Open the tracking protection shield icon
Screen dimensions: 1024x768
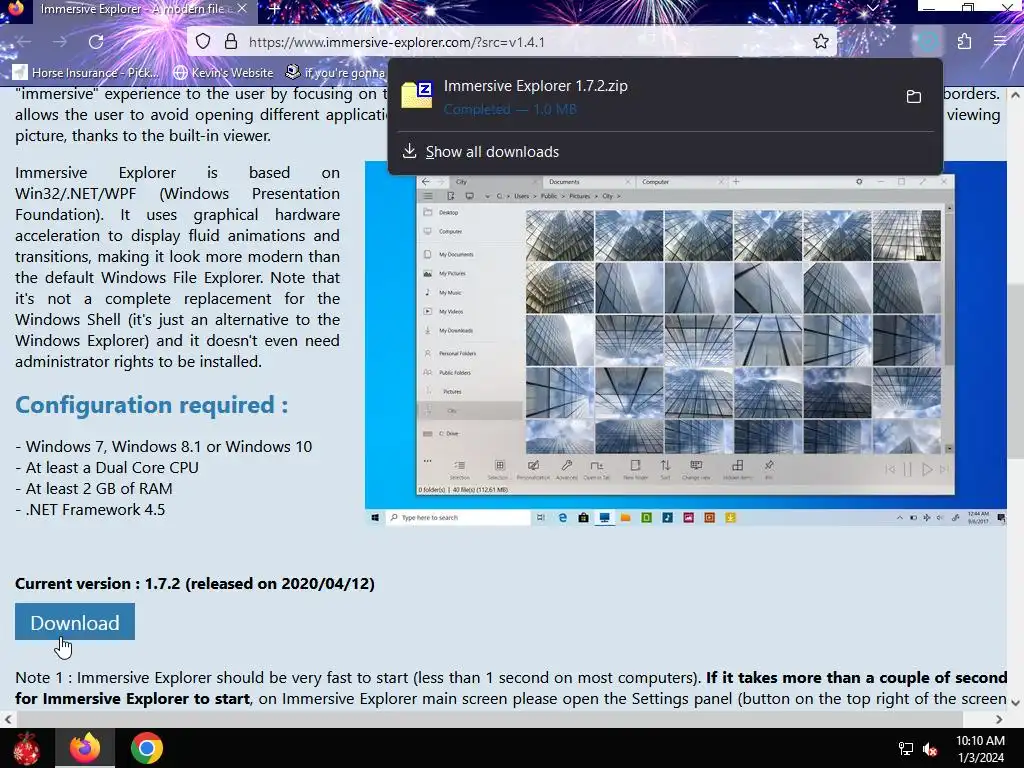pos(203,42)
